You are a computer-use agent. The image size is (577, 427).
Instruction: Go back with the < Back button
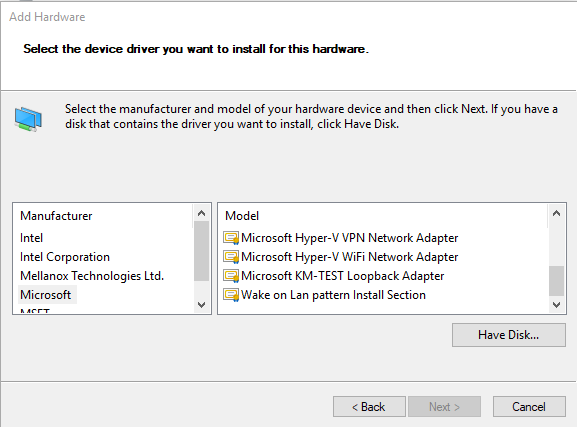pyautogui.click(x=369, y=407)
